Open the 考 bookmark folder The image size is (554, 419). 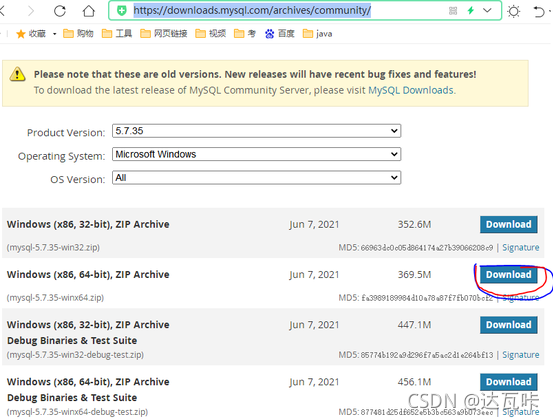244,34
